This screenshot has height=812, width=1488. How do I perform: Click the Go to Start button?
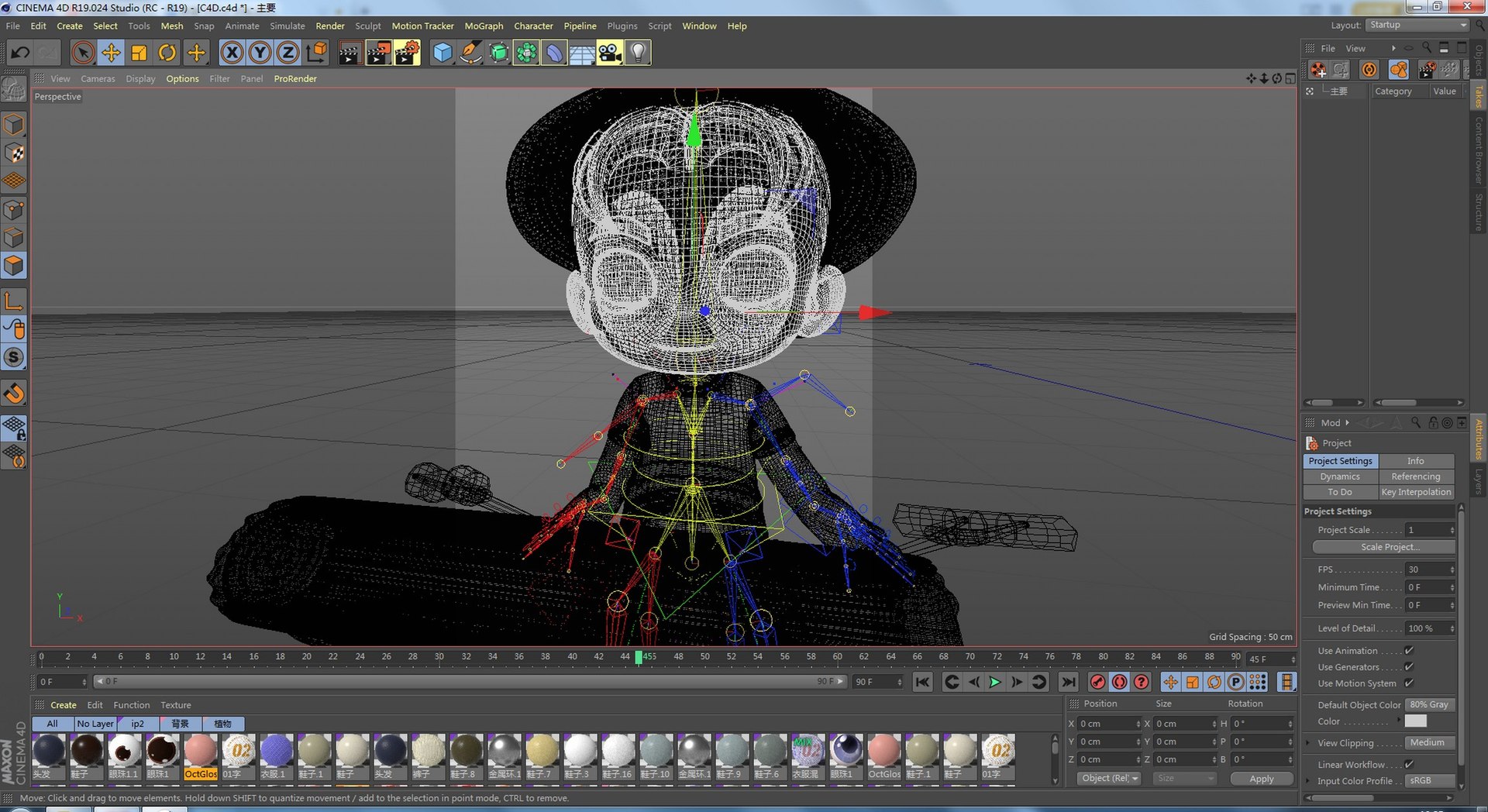922,682
